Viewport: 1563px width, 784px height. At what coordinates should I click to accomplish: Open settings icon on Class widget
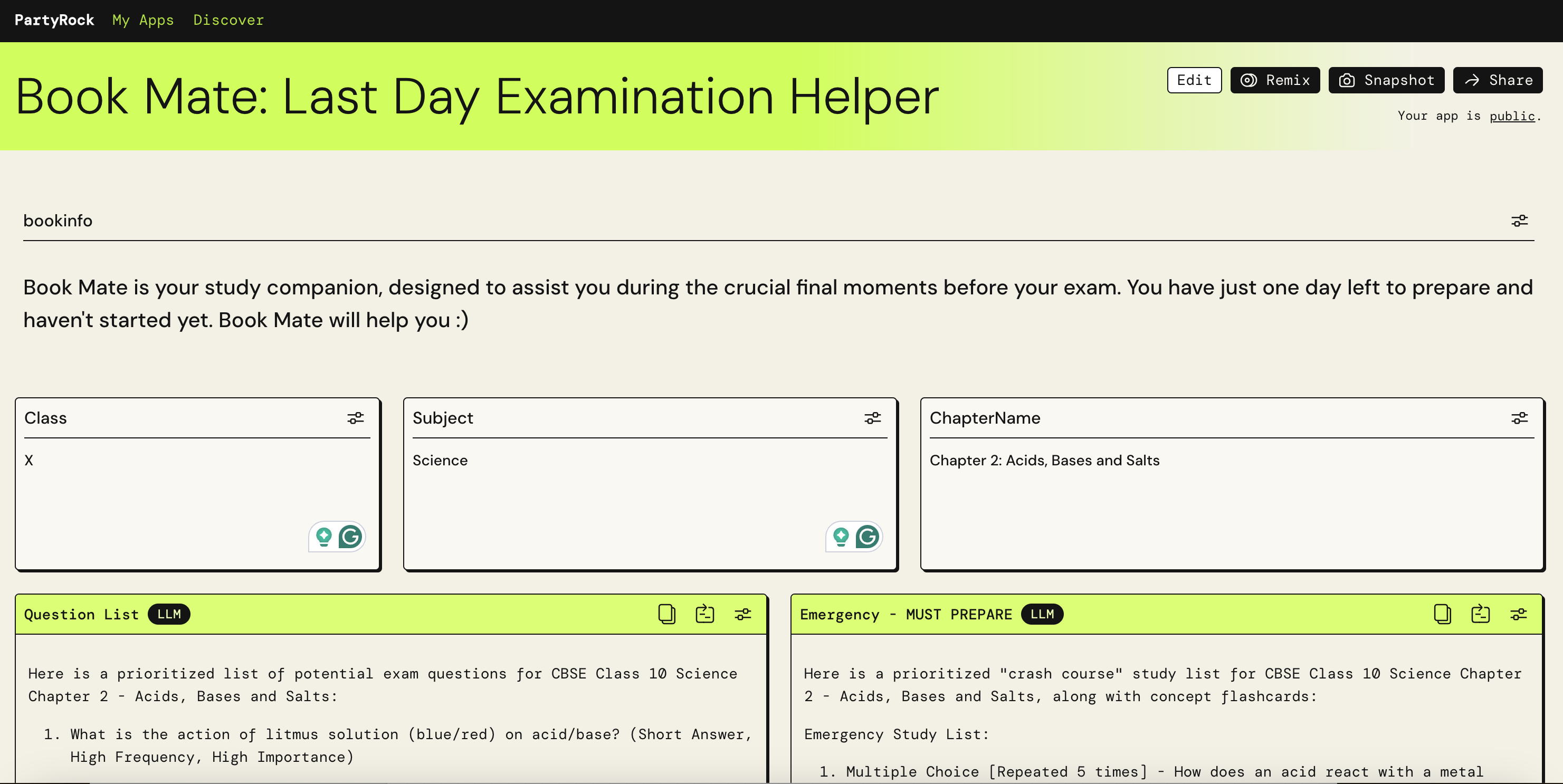click(x=356, y=418)
